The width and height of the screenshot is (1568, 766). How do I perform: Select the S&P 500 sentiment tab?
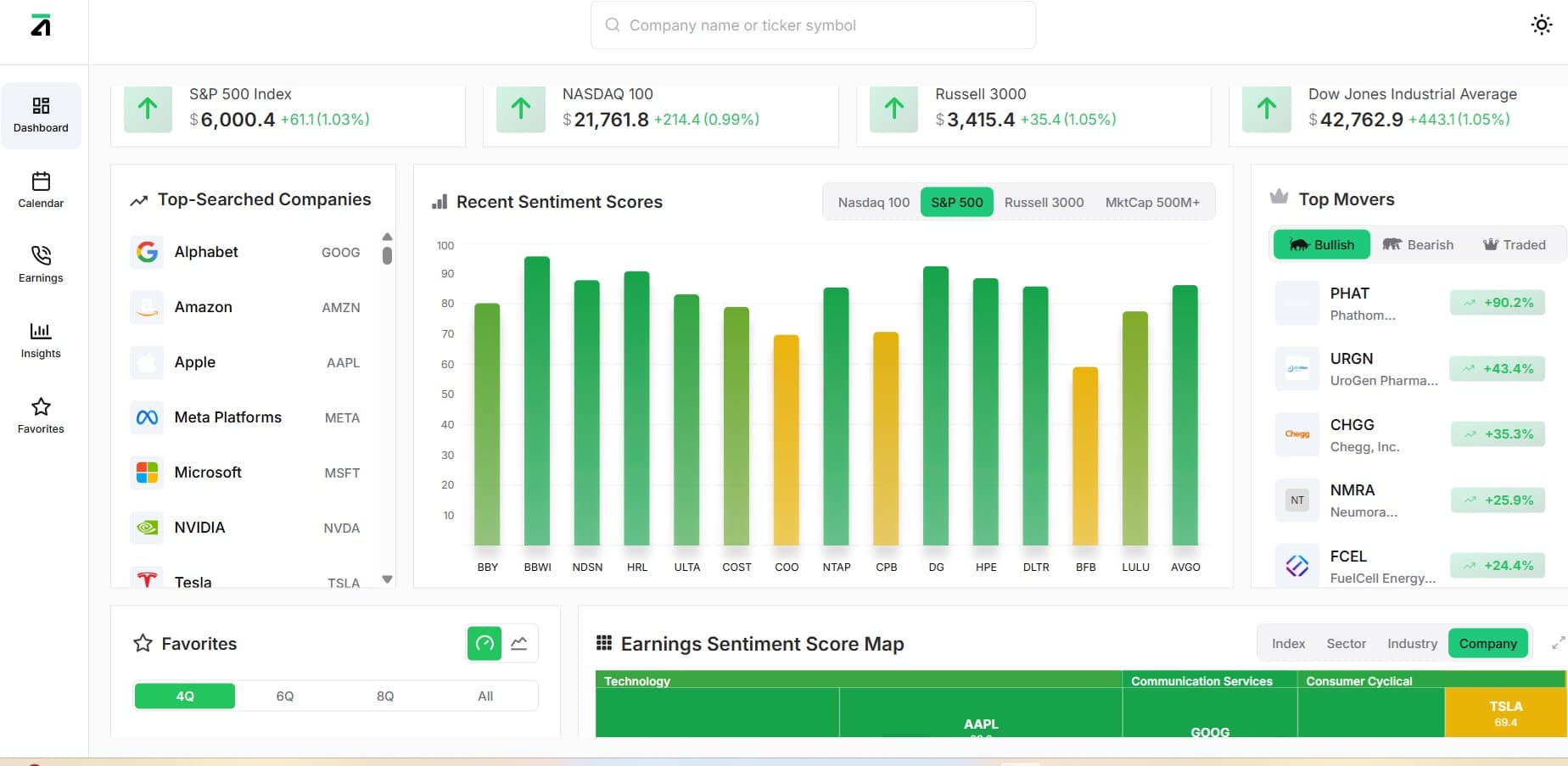[x=956, y=202]
